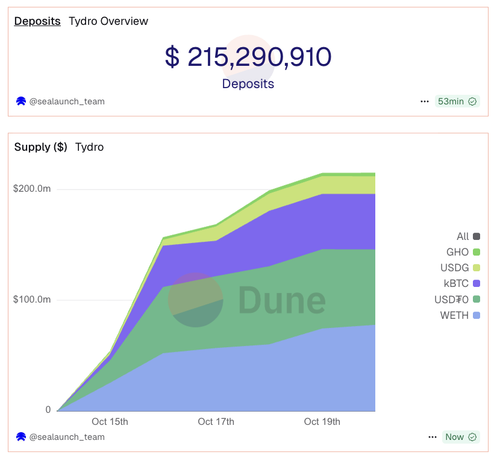Screen dimensions: 500x463
Task: Select the Tydro Overview query label
Action: [x=108, y=21]
